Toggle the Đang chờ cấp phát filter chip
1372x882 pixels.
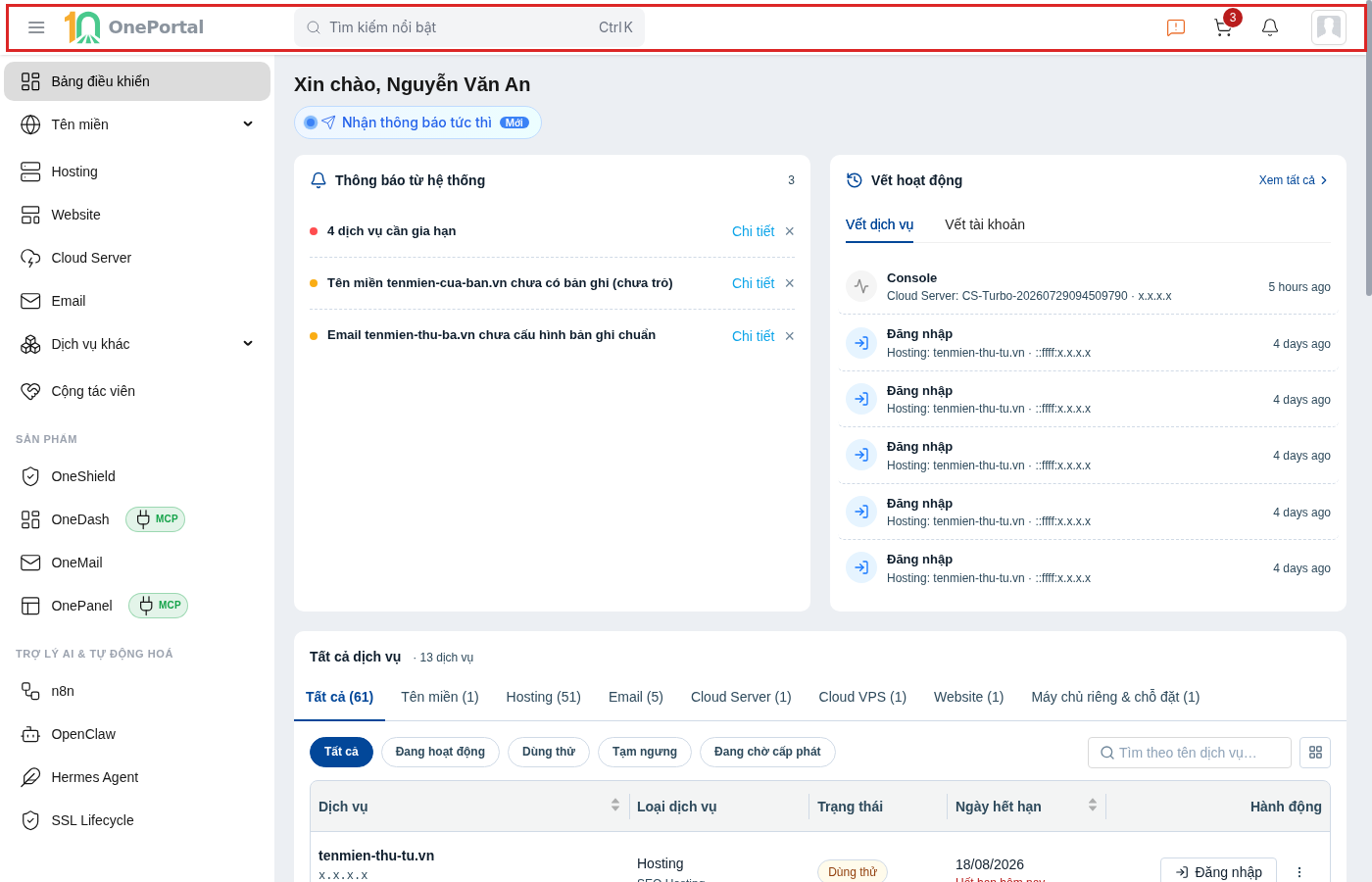click(767, 752)
